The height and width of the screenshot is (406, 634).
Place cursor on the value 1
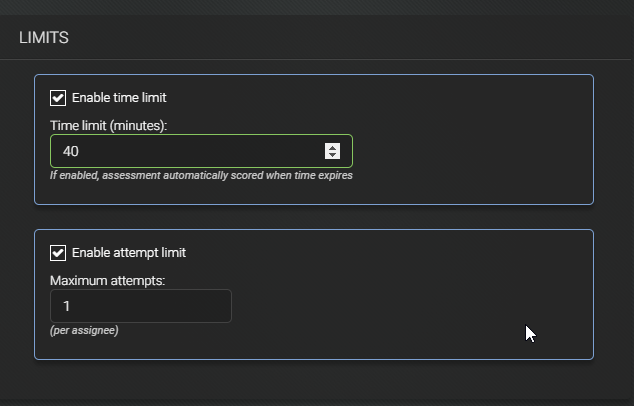pyautogui.click(x=67, y=306)
